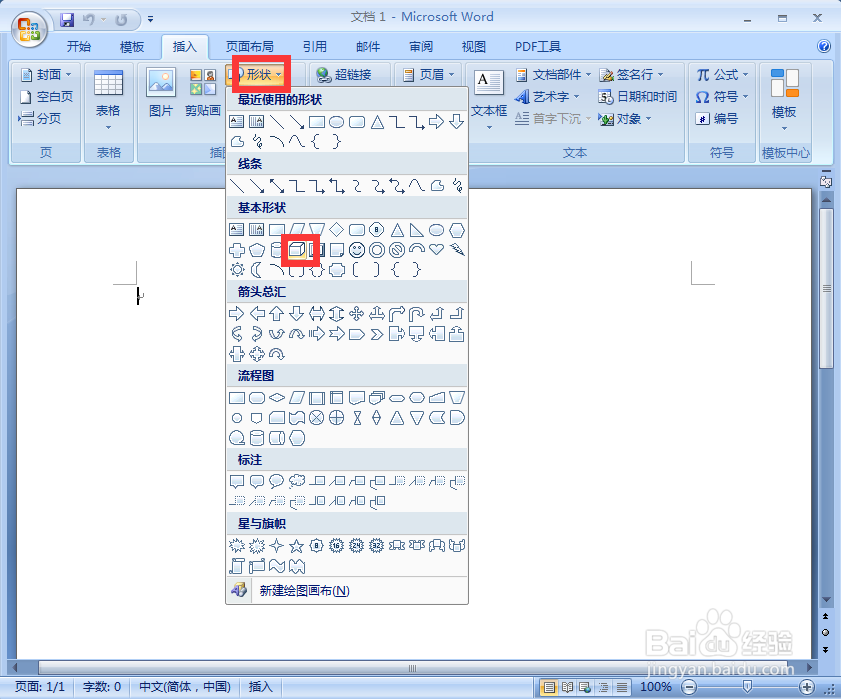Choose the 4-point star shape

(277, 546)
